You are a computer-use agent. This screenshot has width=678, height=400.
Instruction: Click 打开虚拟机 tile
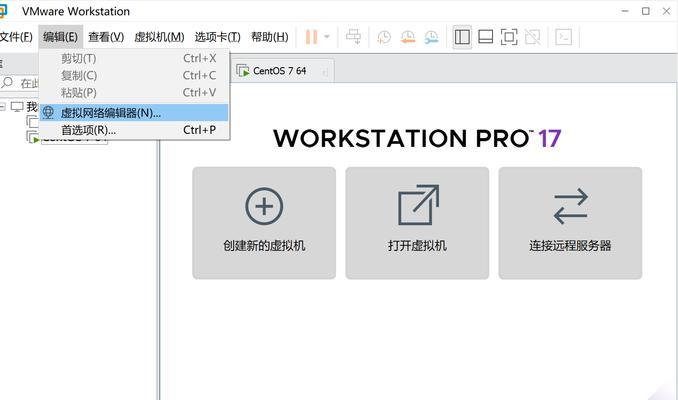point(417,223)
